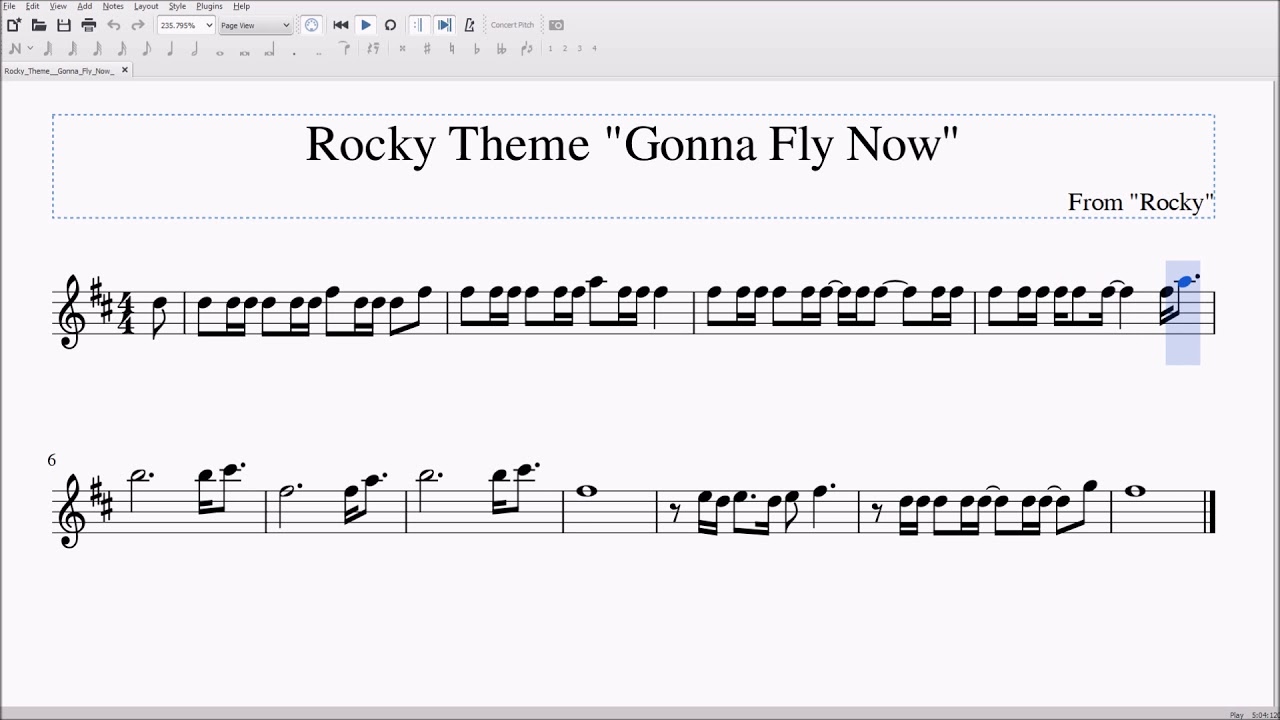The height and width of the screenshot is (720, 1280).
Task: Toggle MIDI input in the toolbar
Action: 311,25
